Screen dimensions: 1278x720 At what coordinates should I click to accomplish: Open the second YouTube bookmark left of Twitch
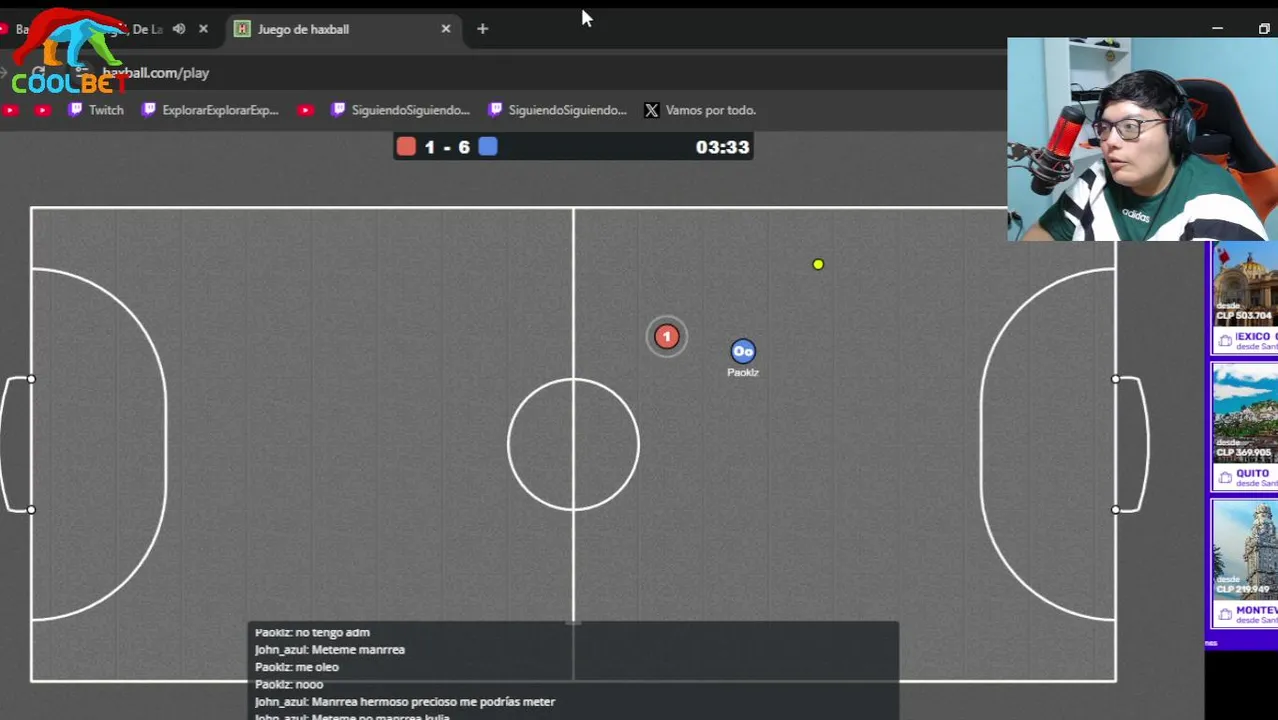pyautogui.click(x=42, y=110)
